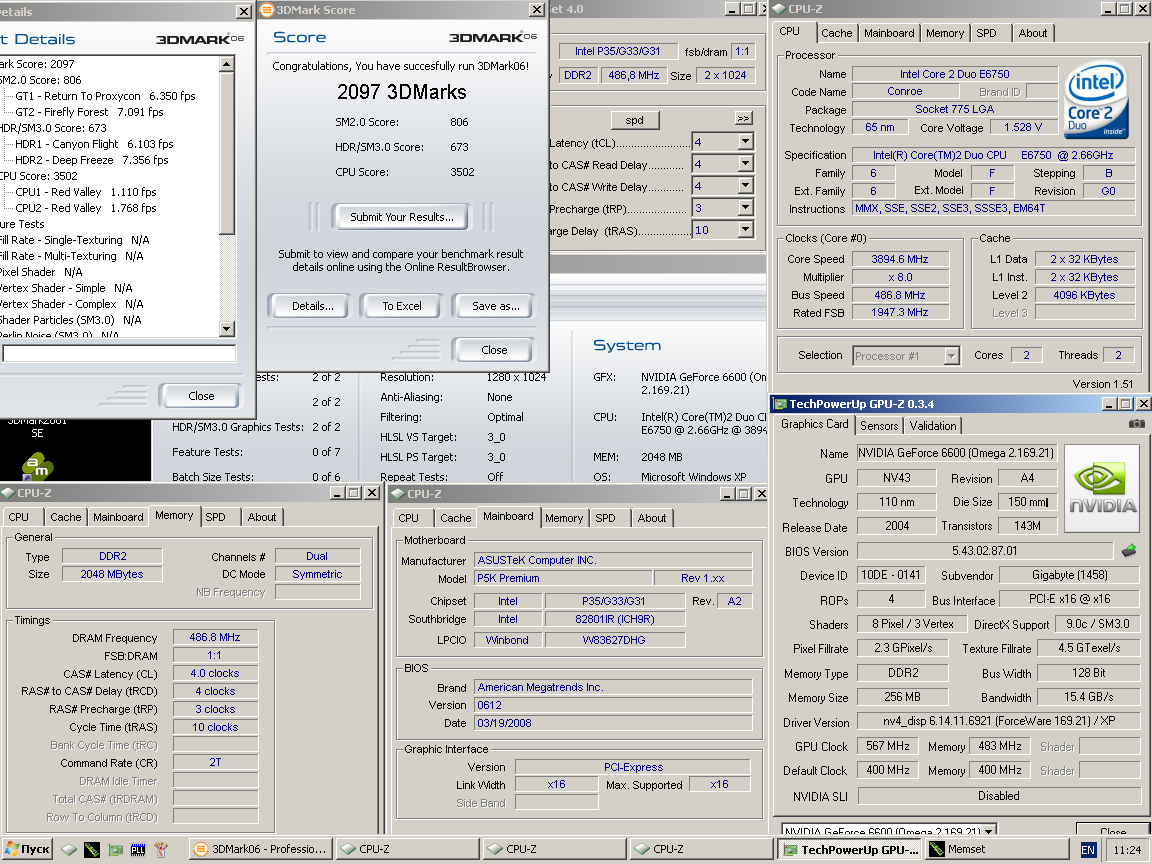Select HDR2 - Deep Freeze row
Image resolution: width=1152 pixels, height=864 pixels.
(x=91, y=160)
